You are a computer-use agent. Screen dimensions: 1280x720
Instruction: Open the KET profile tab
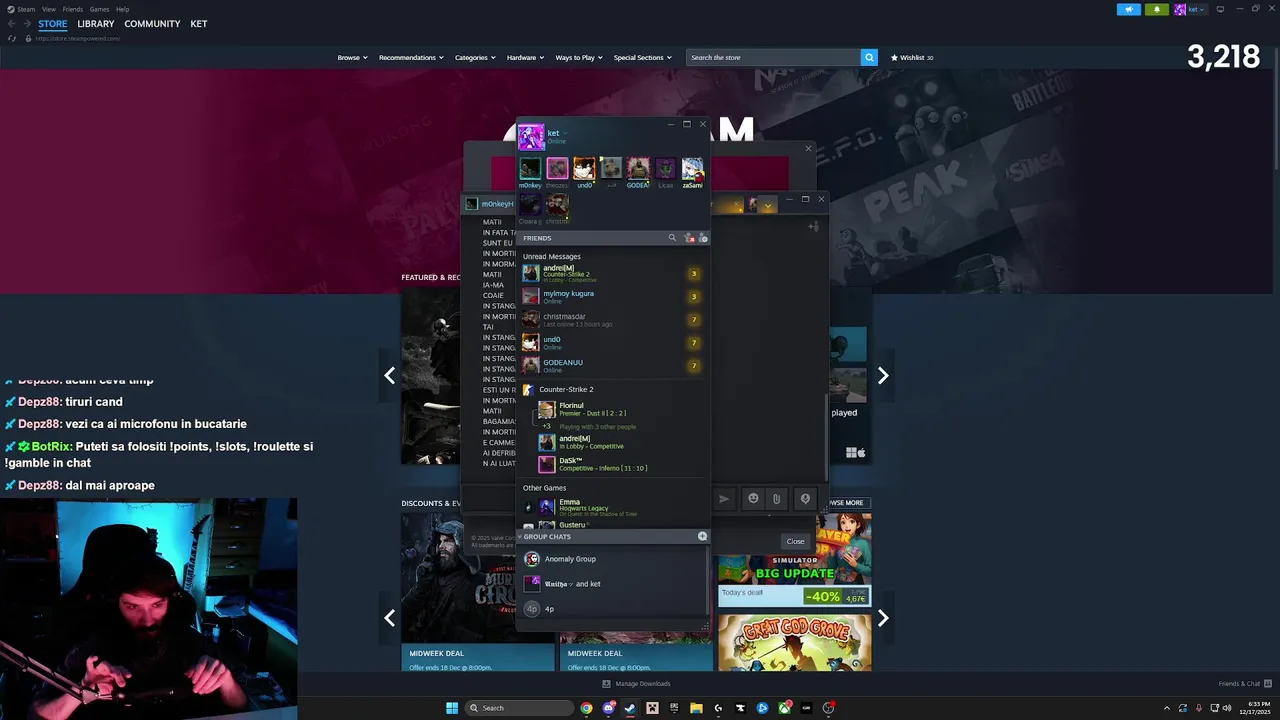(199, 24)
